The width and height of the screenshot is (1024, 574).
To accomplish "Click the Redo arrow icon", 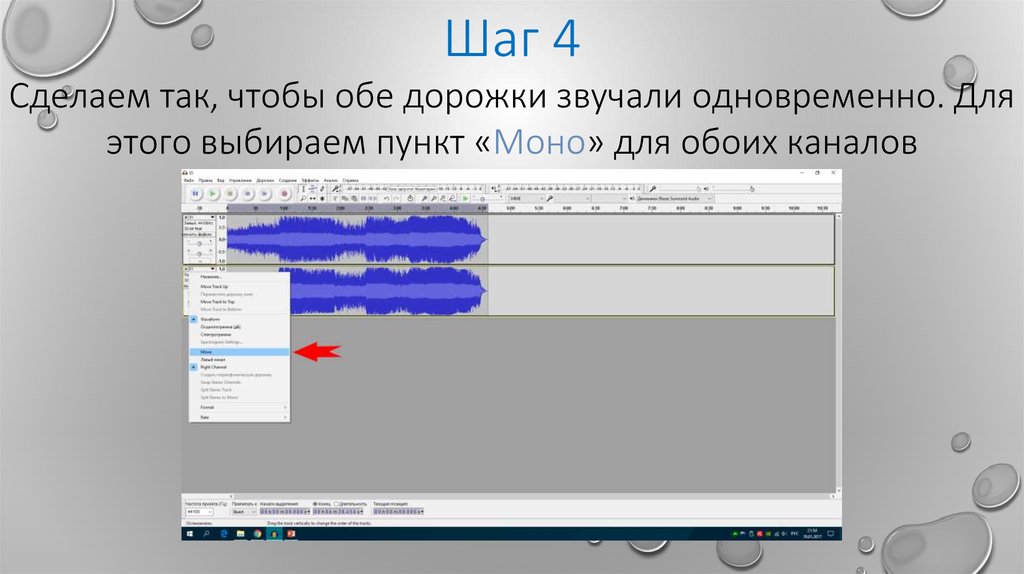I will click(x=396, y=199).
